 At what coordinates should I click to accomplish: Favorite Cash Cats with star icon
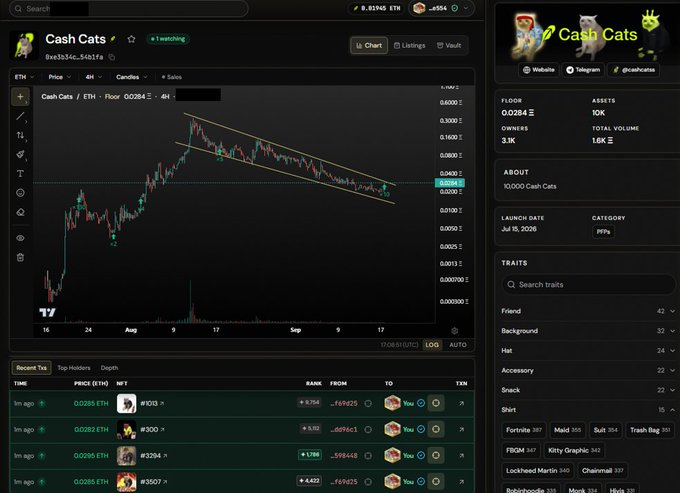(131, 39)
